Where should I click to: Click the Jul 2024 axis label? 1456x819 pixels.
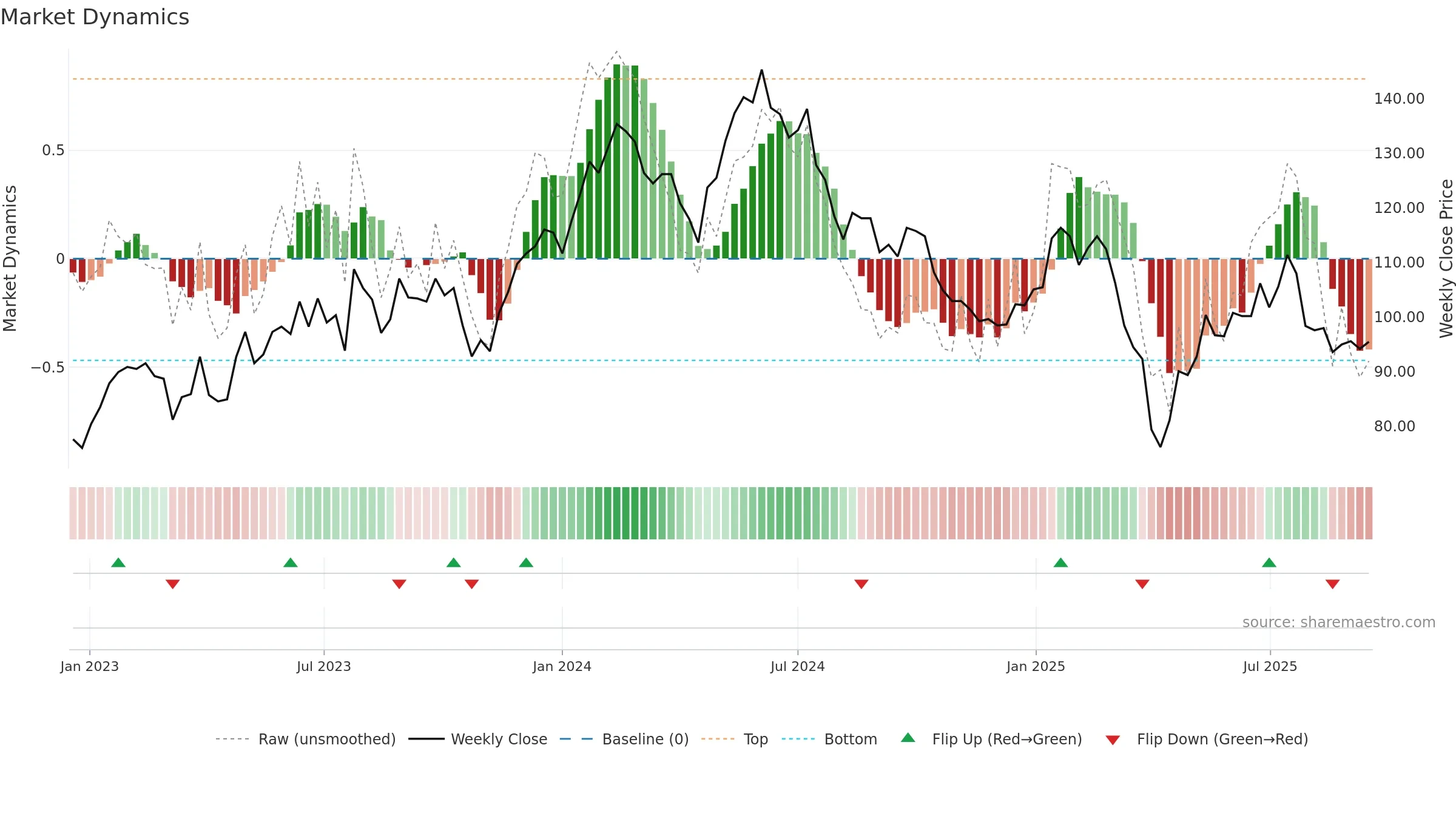[798, 666]
